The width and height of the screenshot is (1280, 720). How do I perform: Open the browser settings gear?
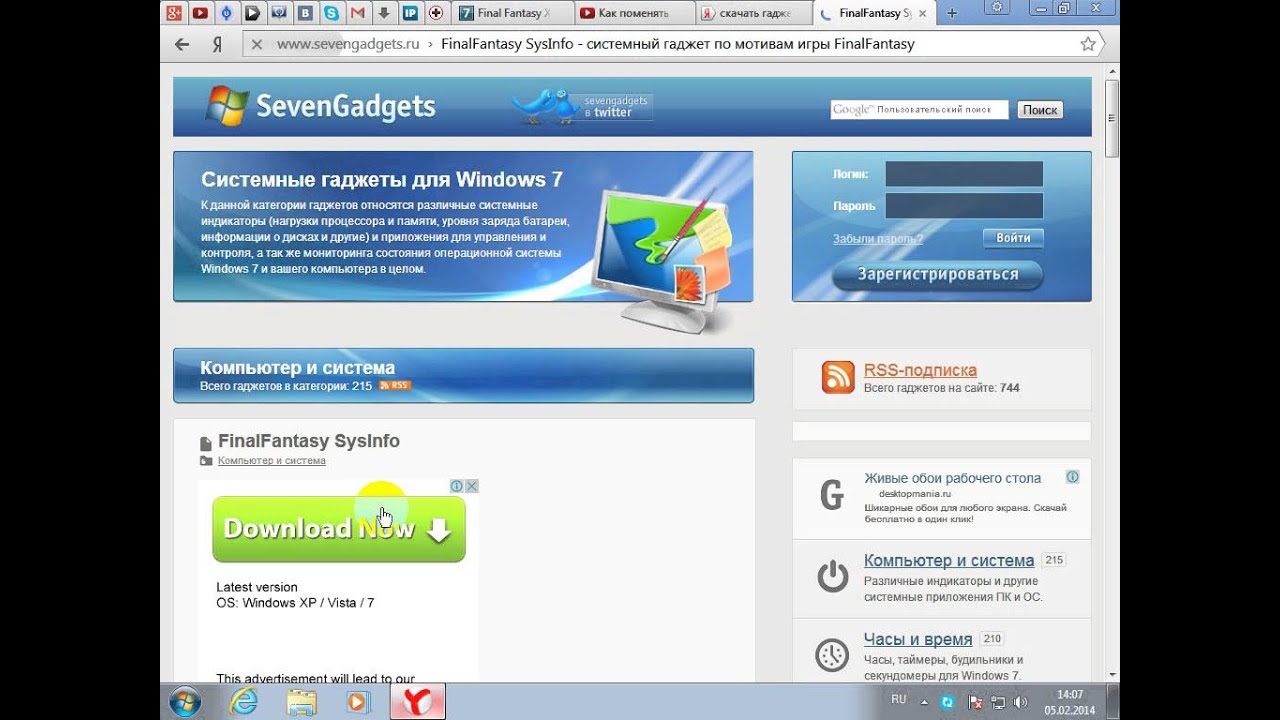[995, 8]
